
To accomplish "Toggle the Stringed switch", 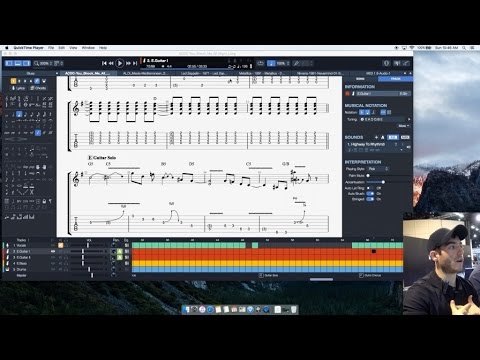I will pos(370,199).
